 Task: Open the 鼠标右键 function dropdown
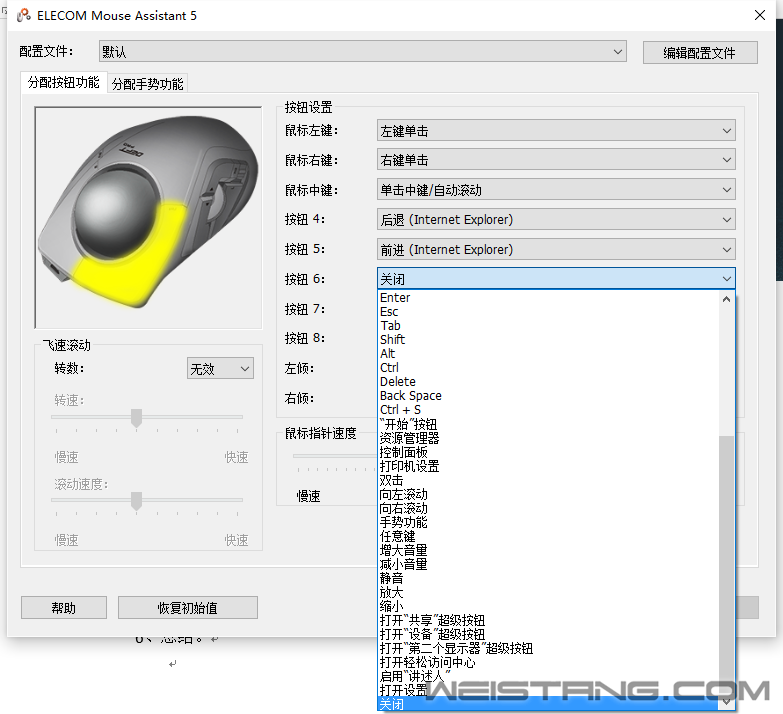coord(556,160)
